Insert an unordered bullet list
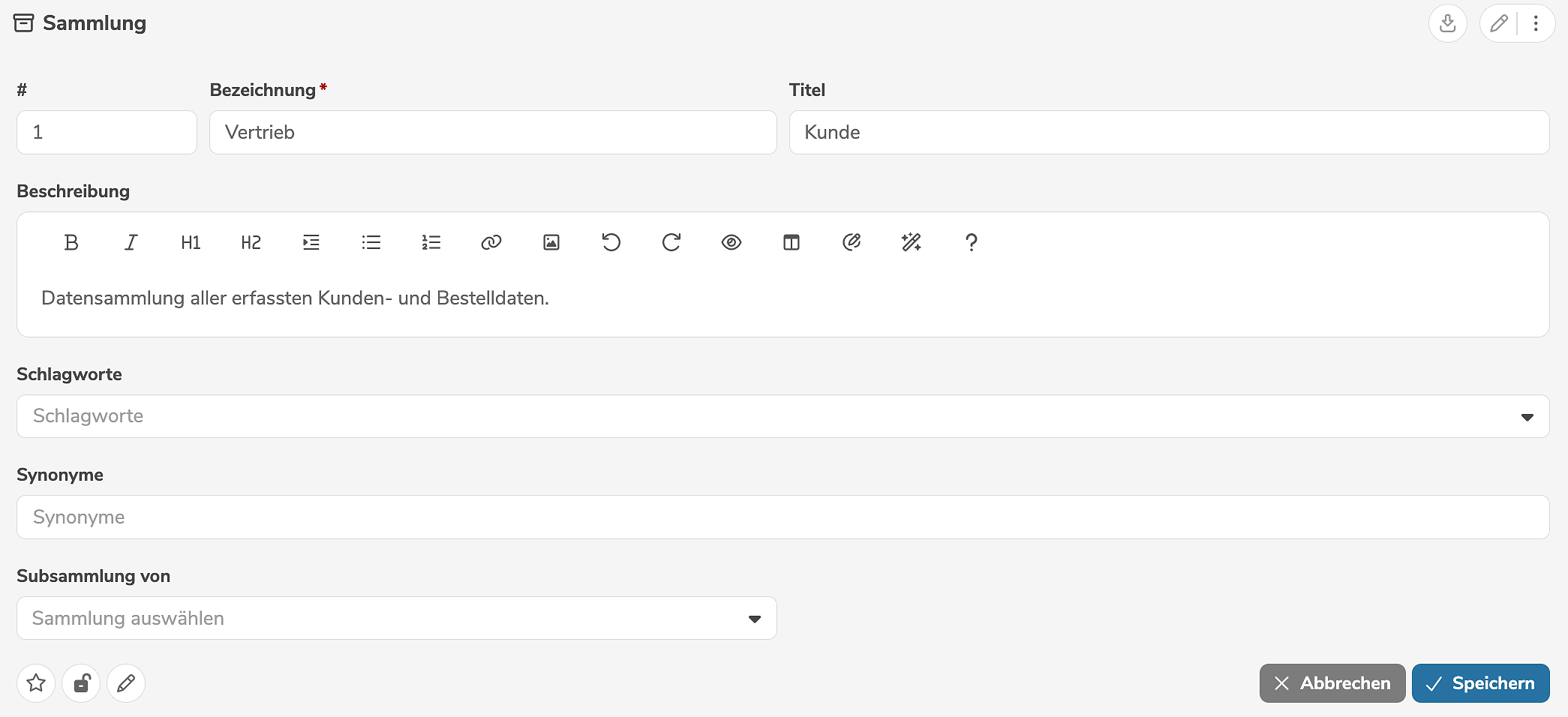Image resolution: width=1568 pixels, height=717 pixels. pos(371,242)
